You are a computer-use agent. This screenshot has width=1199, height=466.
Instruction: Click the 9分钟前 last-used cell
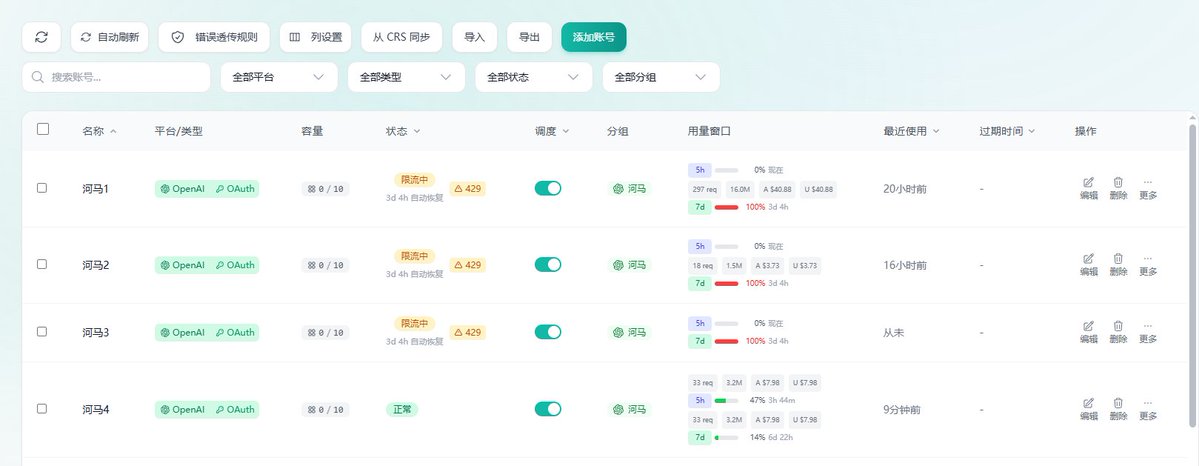902,409
